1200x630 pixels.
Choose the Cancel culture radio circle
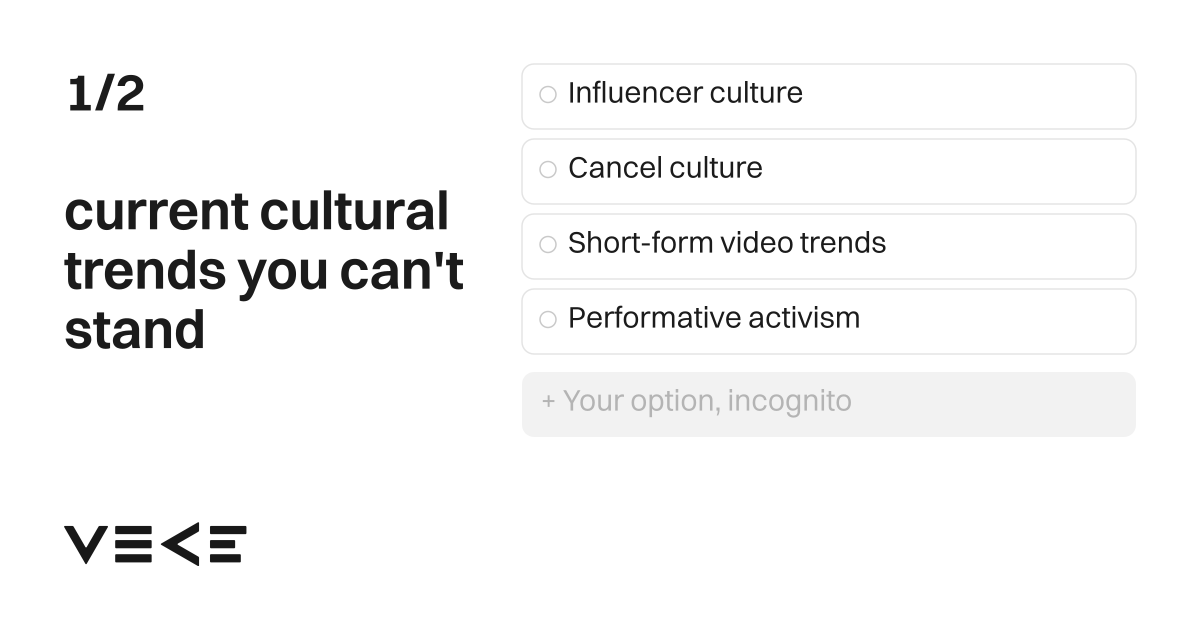tap(548, 170)
